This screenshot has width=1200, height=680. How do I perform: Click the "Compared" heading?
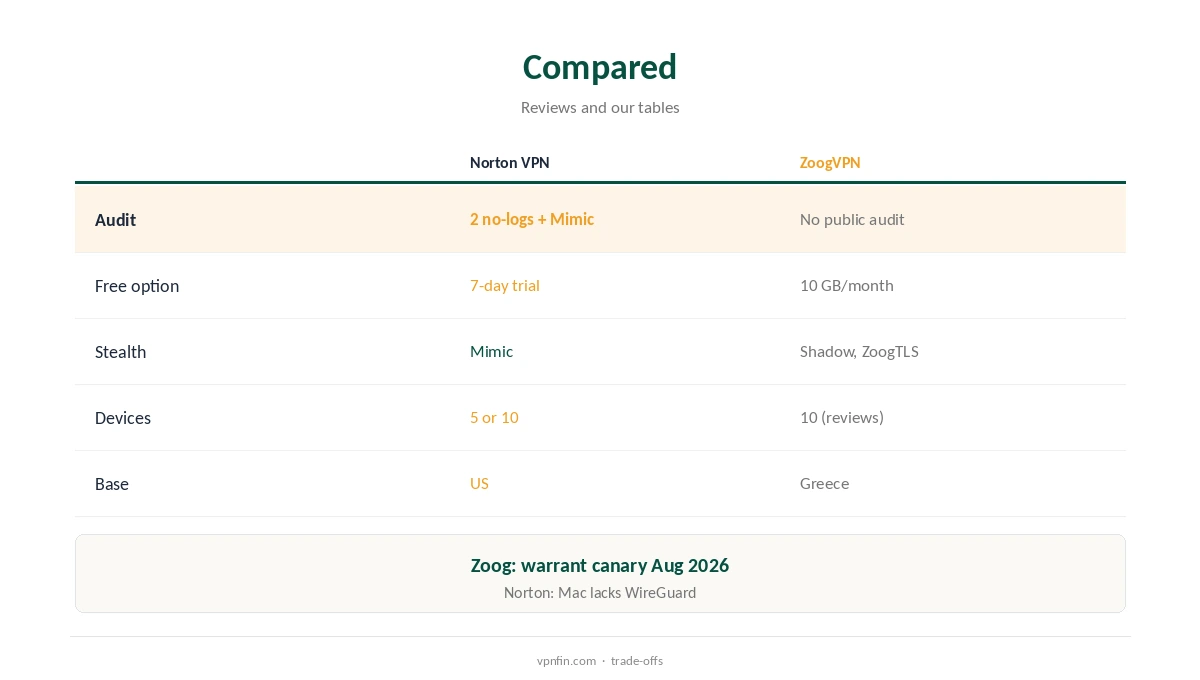[x=600, y=67]
